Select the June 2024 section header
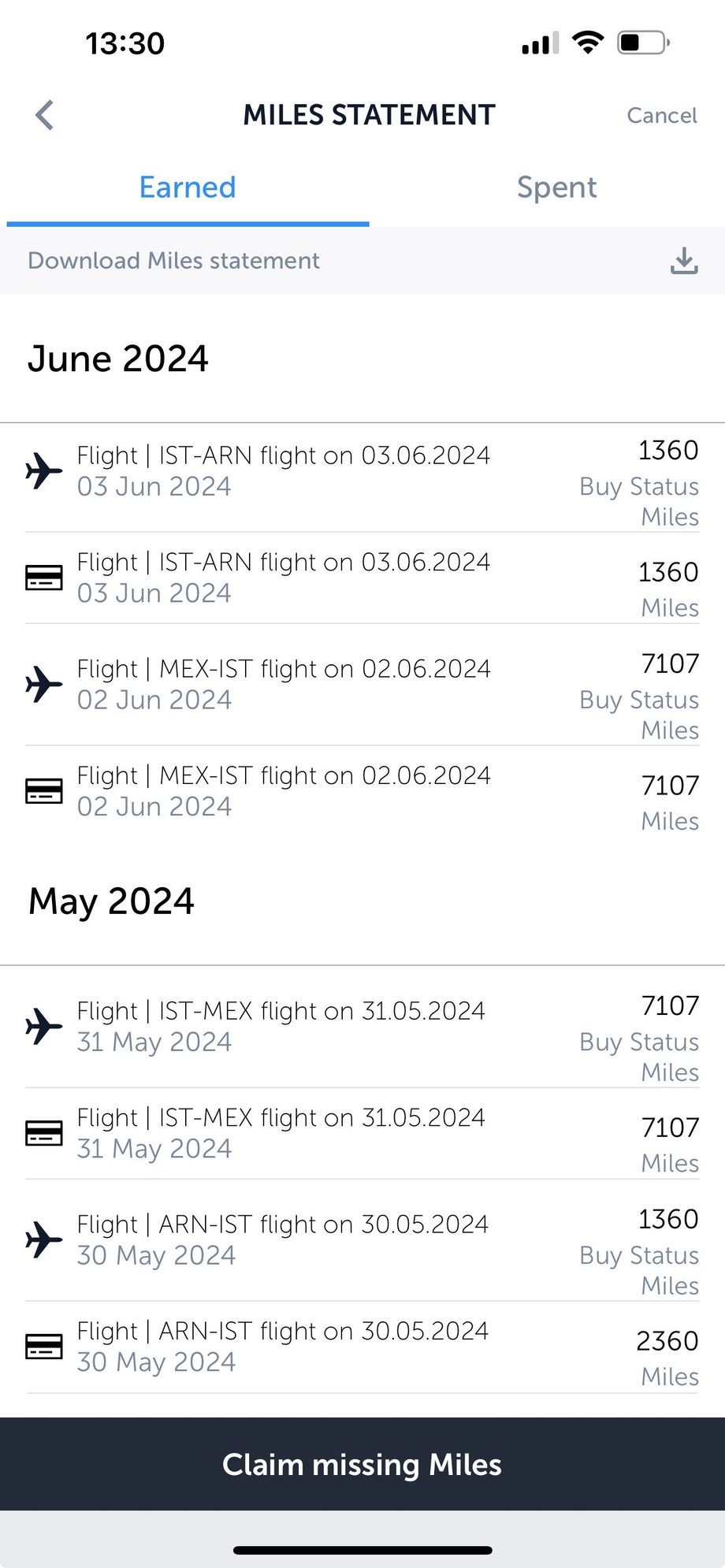725x1568 pixels. point(118,359)
